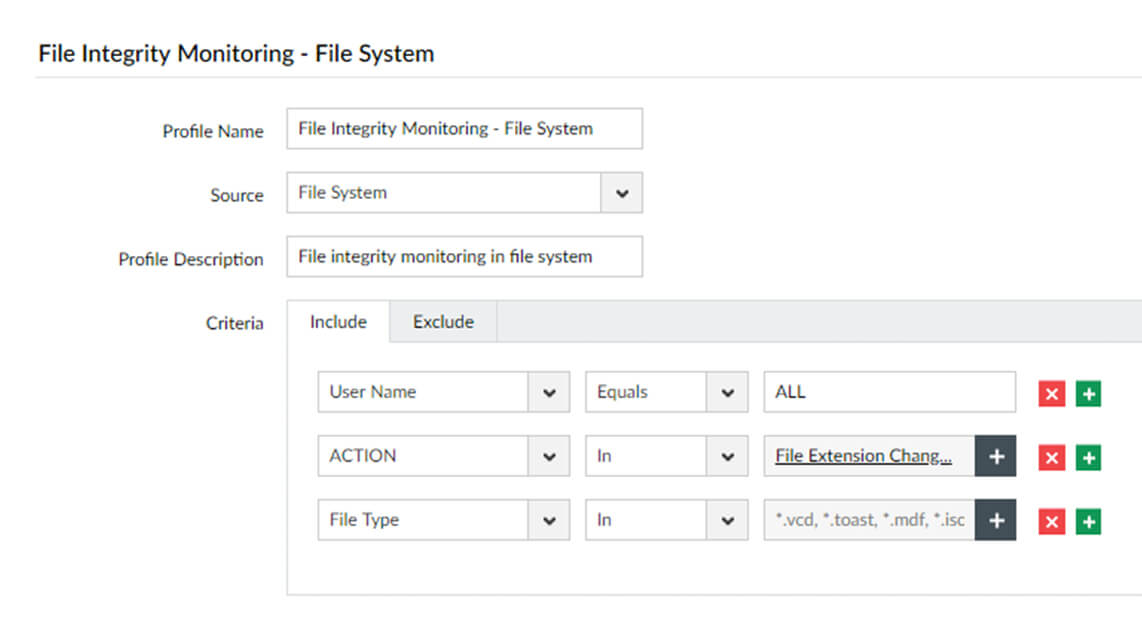Remove the User Name criteria row
Screen dimensions: 1142x618
(x=1051, y=393)
